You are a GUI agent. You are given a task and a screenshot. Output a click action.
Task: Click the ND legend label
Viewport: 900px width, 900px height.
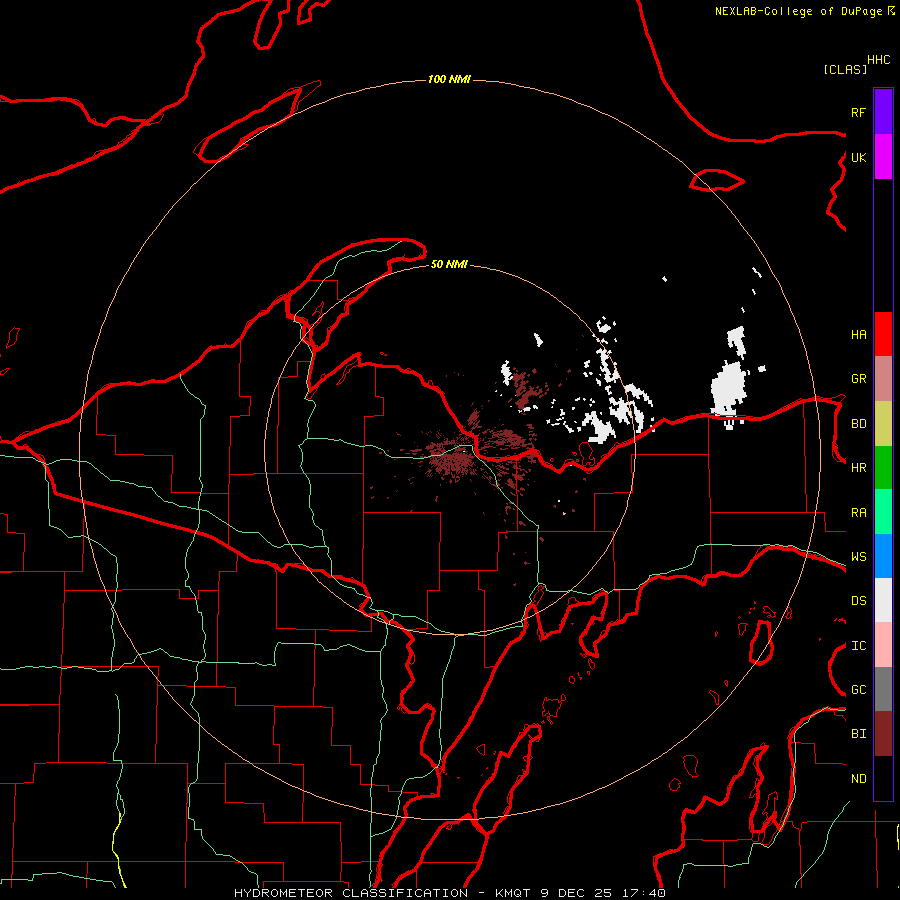pos(858,779)
